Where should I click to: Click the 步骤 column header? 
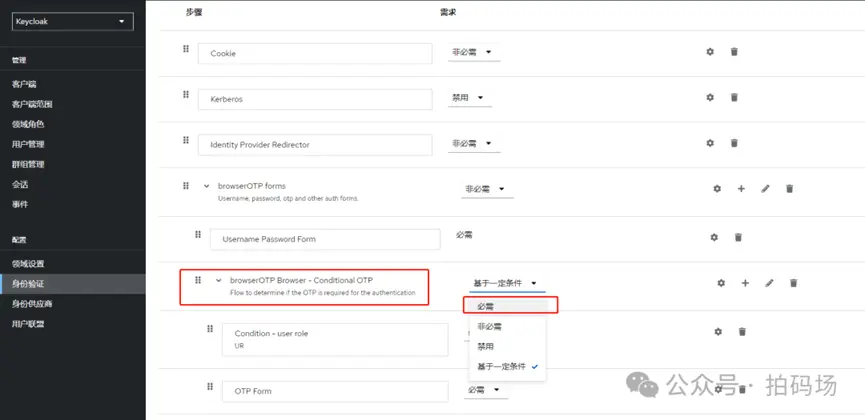(194, 12)
